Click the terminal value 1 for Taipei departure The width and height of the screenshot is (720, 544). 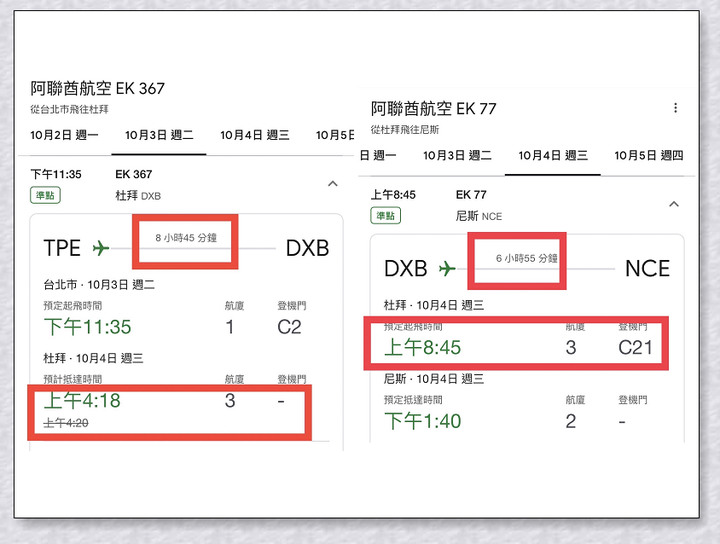230,327
